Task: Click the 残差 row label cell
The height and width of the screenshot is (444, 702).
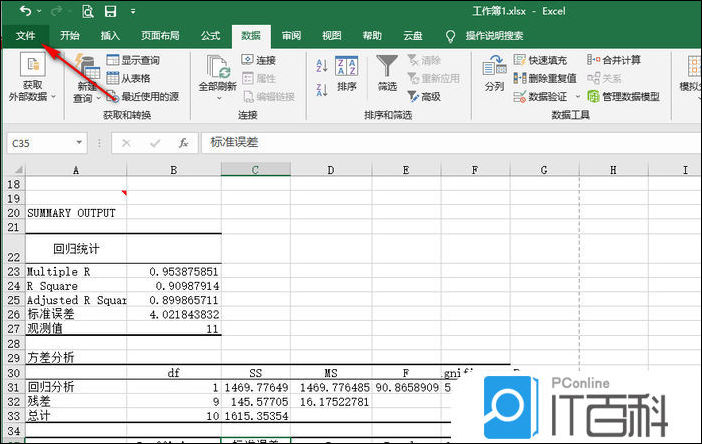Action: tap(76, 401)
